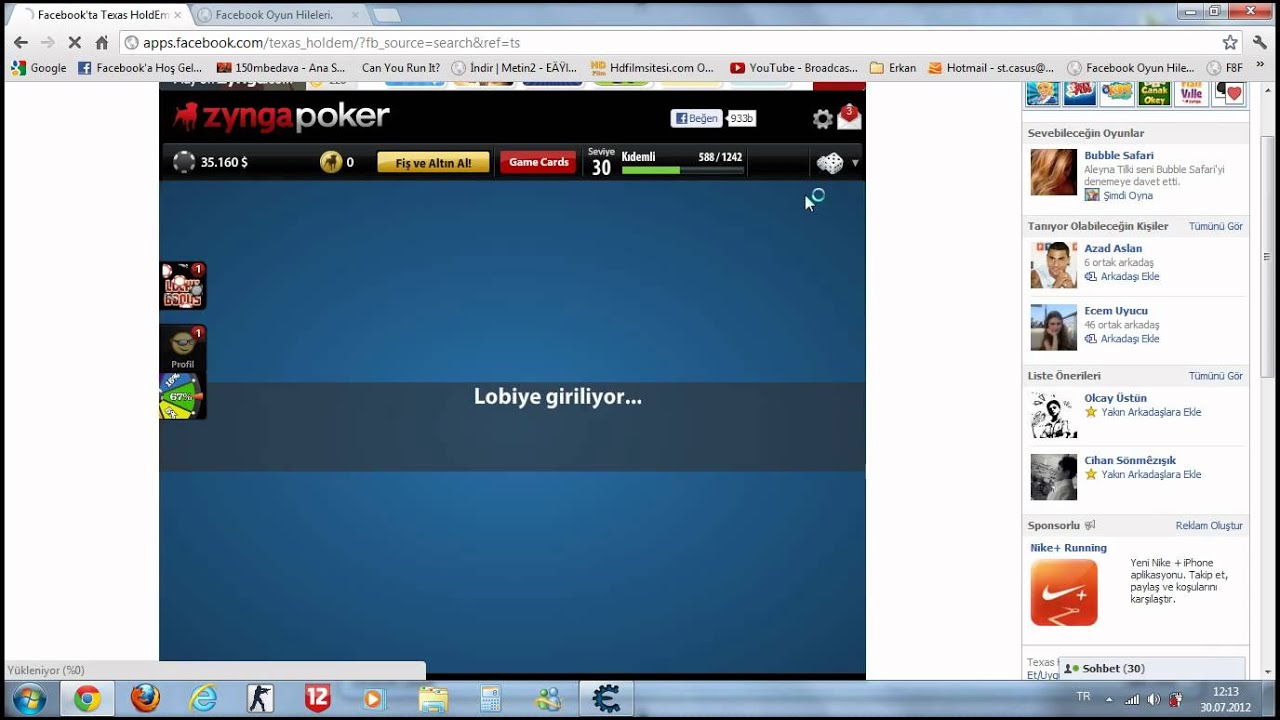The width and height of the screenshot is (1280, 720).
Task: Open the heart card game icon
Action: pos(1228,93)
